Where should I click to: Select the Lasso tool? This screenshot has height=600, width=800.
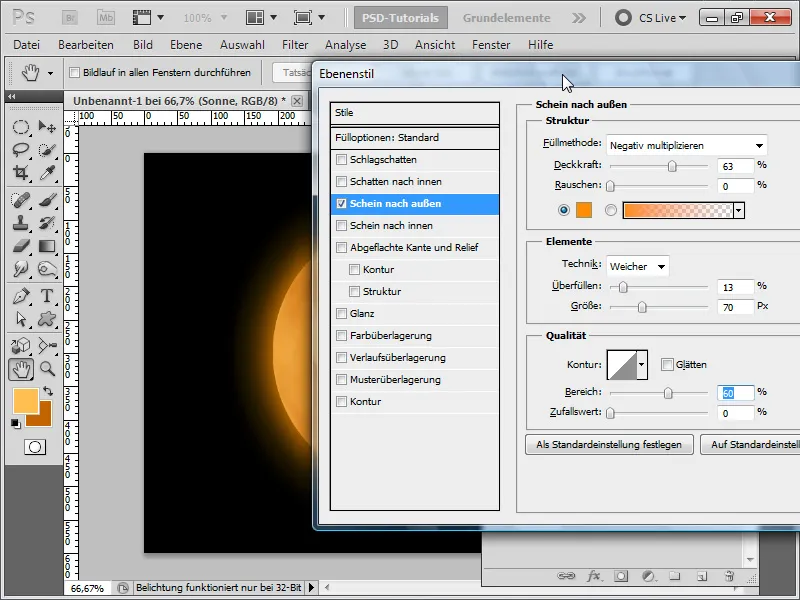point(20,150)
